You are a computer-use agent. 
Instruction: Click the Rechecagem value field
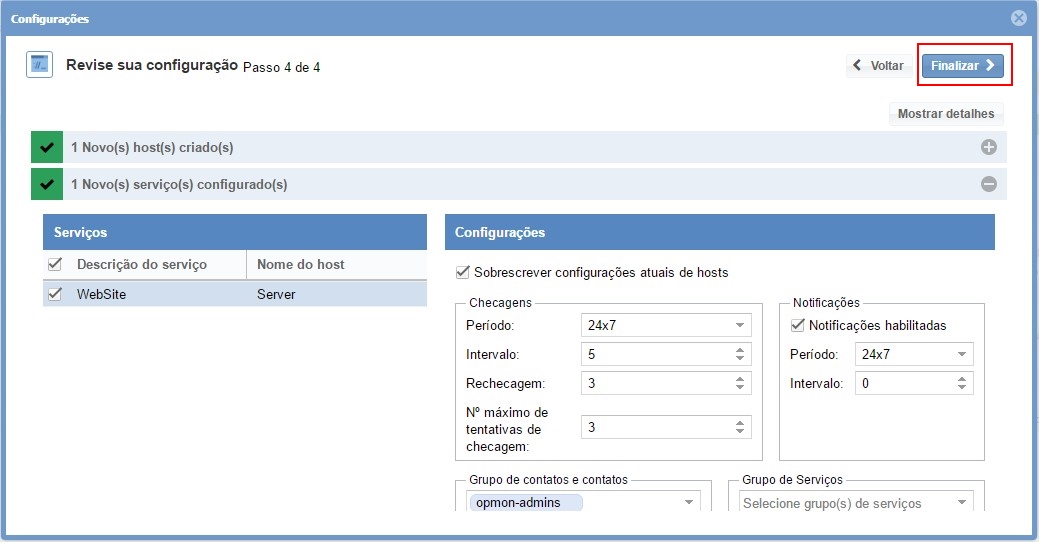coord(655,383)
